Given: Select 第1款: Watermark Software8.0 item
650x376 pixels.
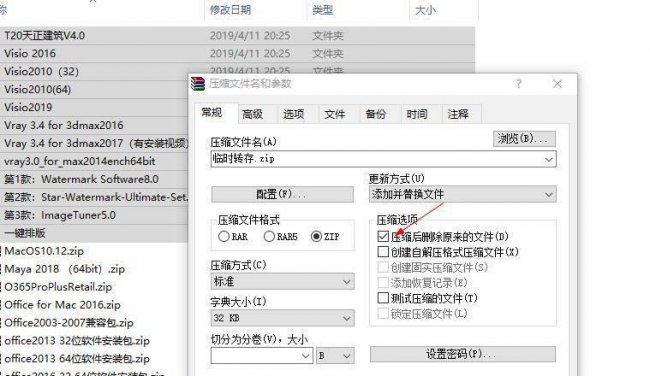Looking at the screenshot, I should tap(81, 179).
